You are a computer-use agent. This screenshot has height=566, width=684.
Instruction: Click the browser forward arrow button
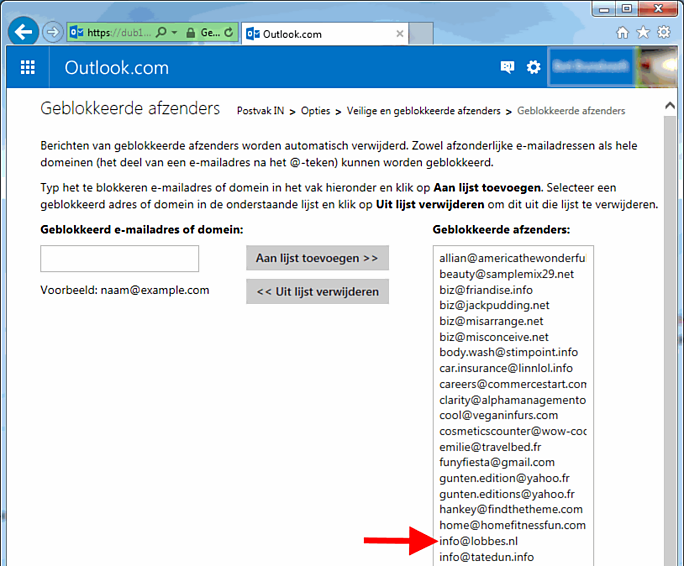click(x=53, y=32)
